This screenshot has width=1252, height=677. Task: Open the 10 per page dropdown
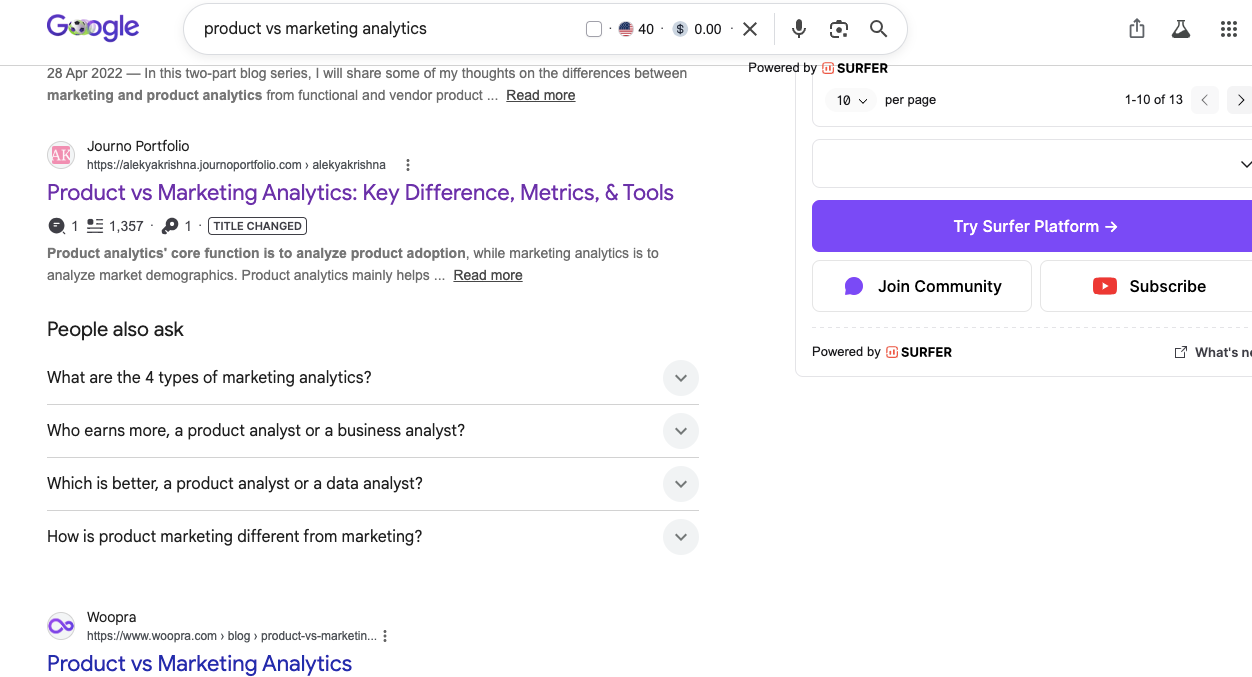tap(852, 100)
